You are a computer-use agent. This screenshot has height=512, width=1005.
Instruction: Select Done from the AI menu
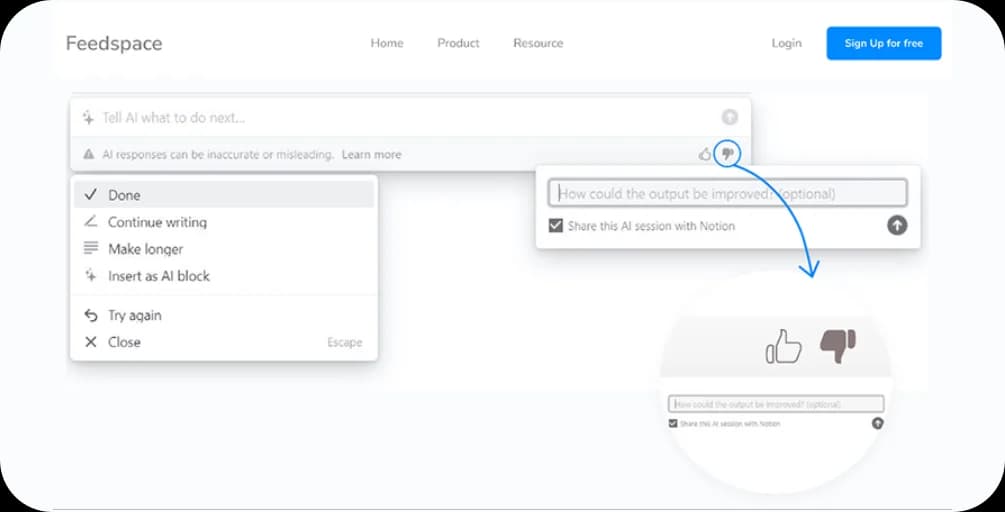[x=224, y=195]
